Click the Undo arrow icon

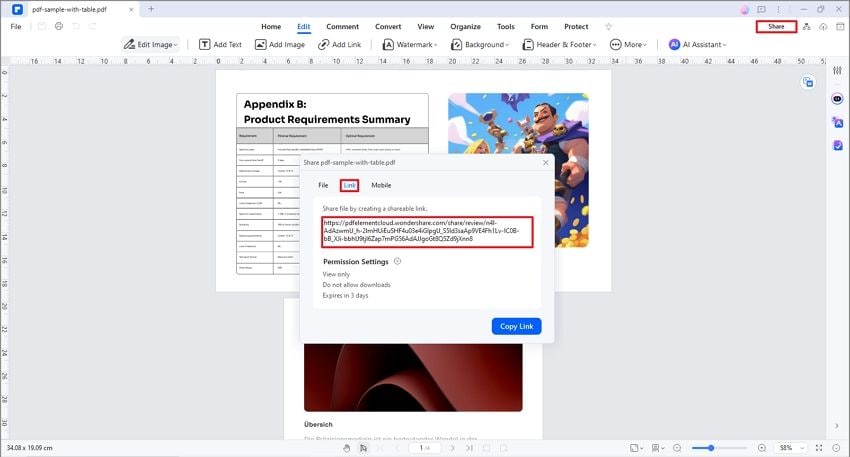pyautogui.click(x=76, y=26)
